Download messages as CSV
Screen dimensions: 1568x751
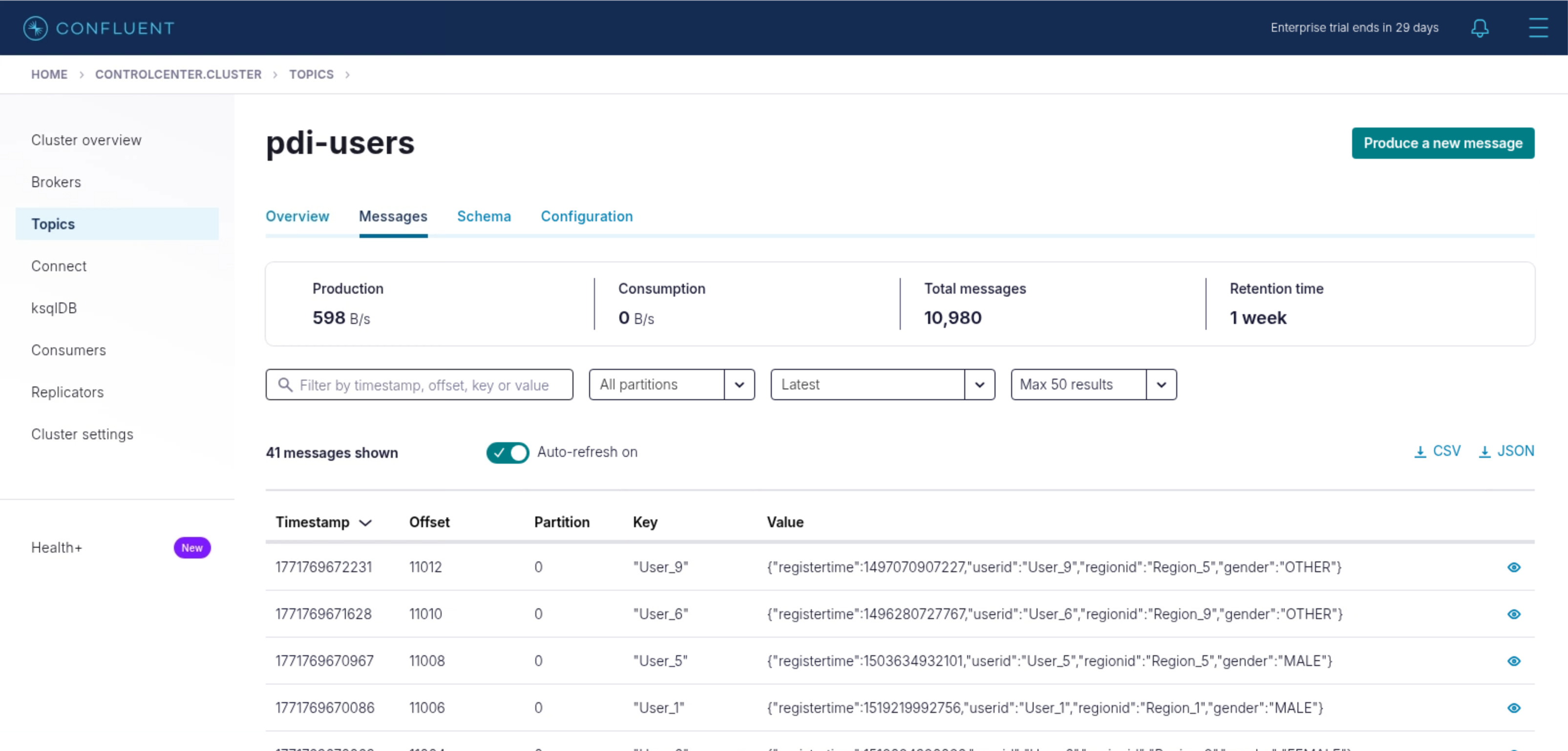tap(1437, 451)
